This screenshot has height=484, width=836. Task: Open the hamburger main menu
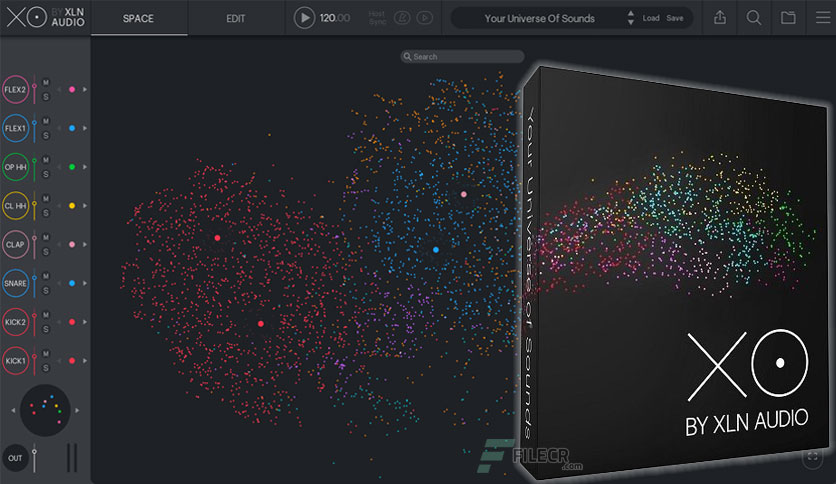coord(823,18)
